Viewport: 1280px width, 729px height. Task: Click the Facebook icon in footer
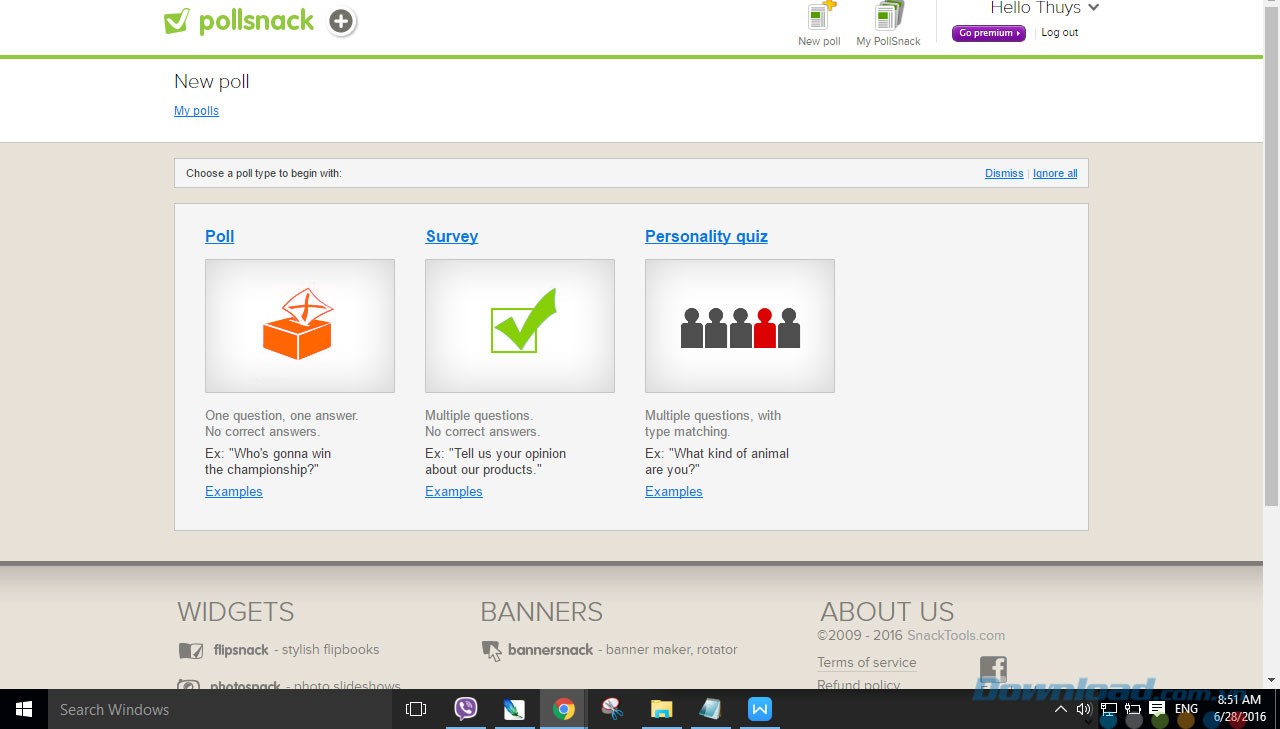point(993,669)
